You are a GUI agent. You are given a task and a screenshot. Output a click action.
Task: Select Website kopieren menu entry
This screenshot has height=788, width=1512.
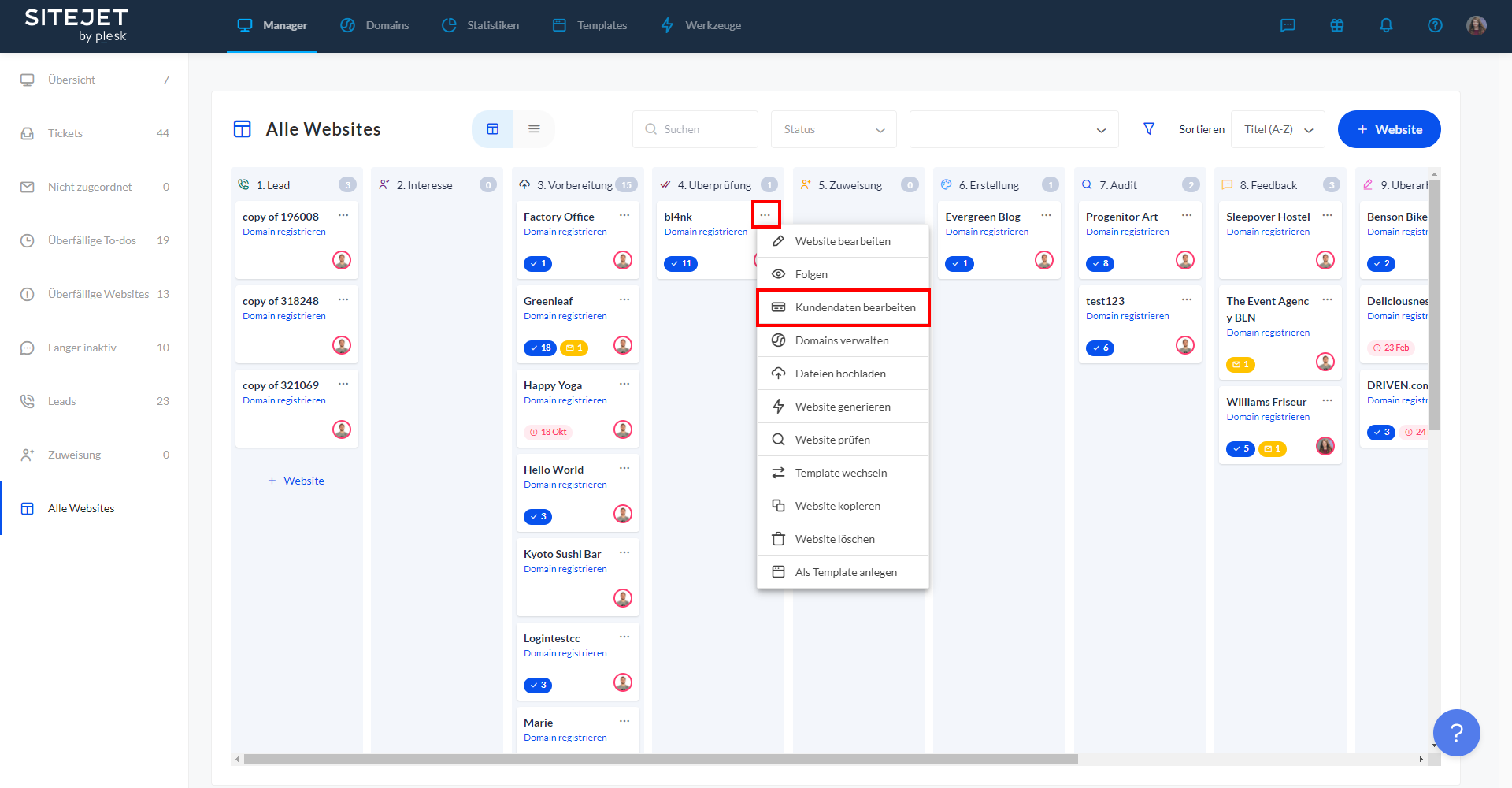point(843,506)
